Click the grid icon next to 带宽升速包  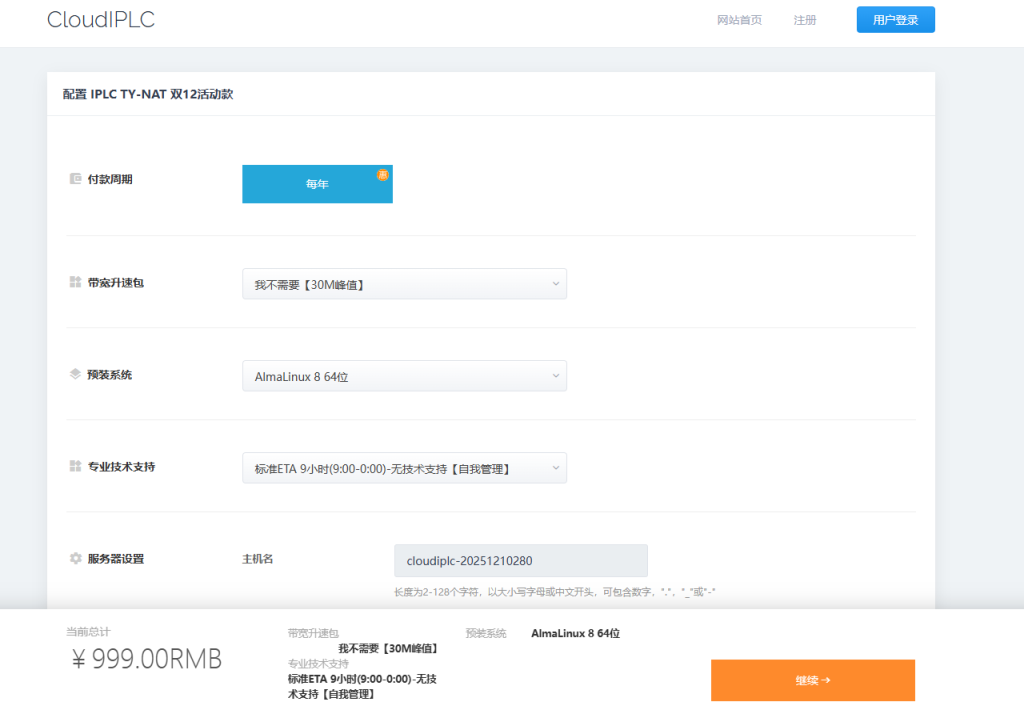click(75, 283)
